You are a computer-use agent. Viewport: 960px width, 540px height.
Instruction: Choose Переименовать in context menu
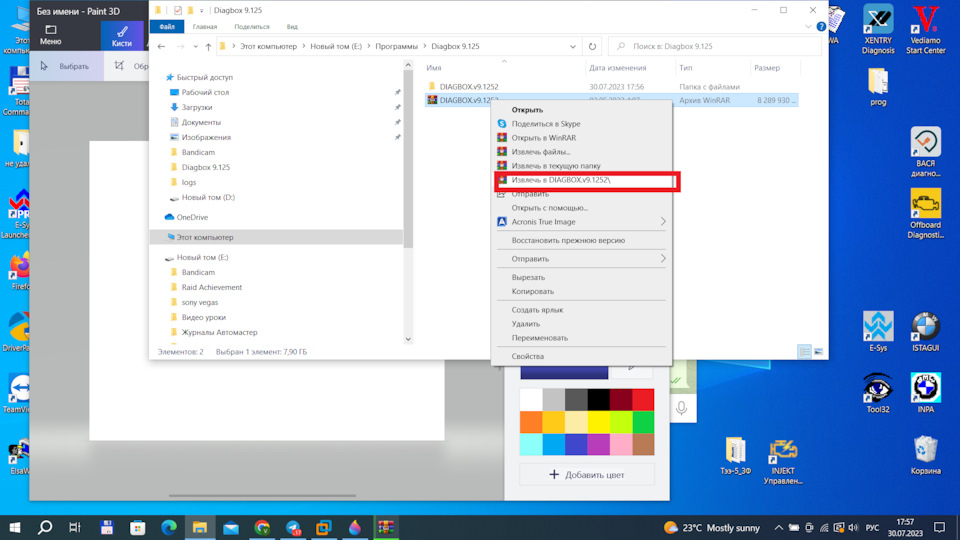[x=582, y=338]
